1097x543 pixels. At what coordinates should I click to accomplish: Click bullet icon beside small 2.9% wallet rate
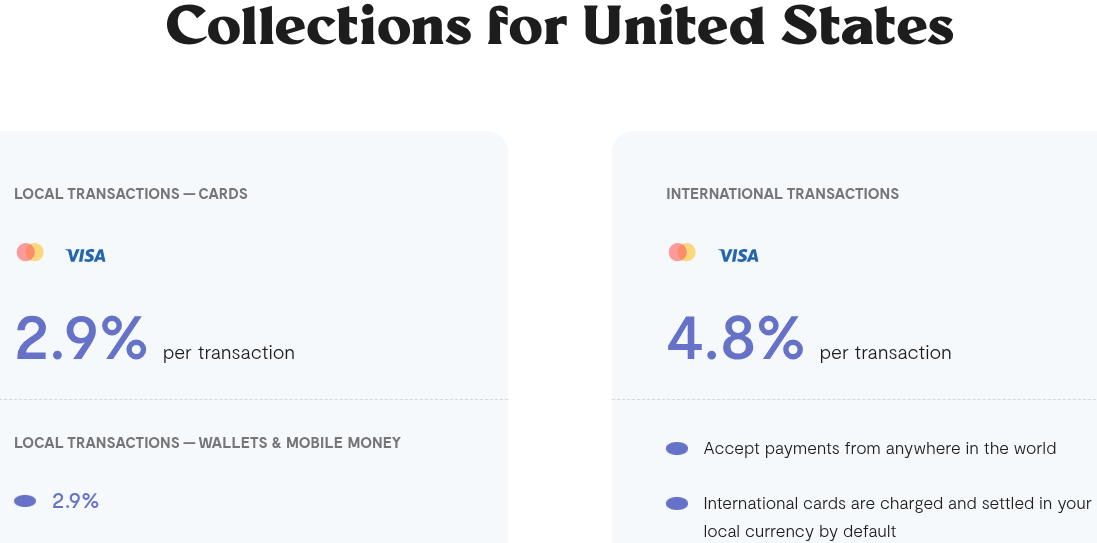(25, 501)
